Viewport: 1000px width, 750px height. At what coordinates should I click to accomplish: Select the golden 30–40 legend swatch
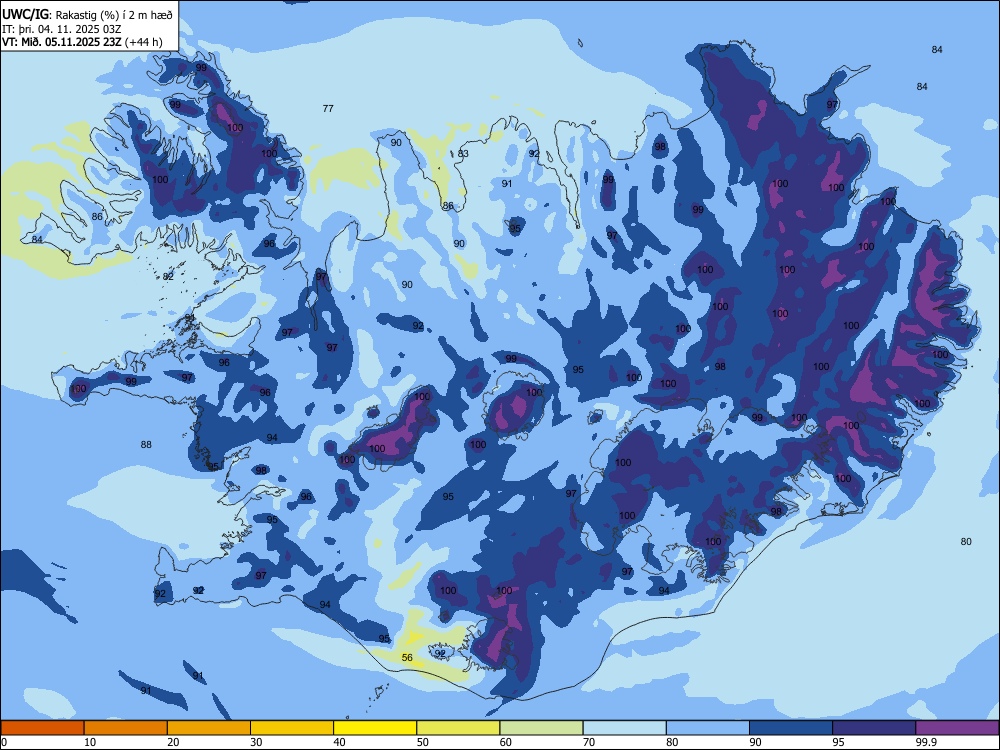[x=292, y=728]
